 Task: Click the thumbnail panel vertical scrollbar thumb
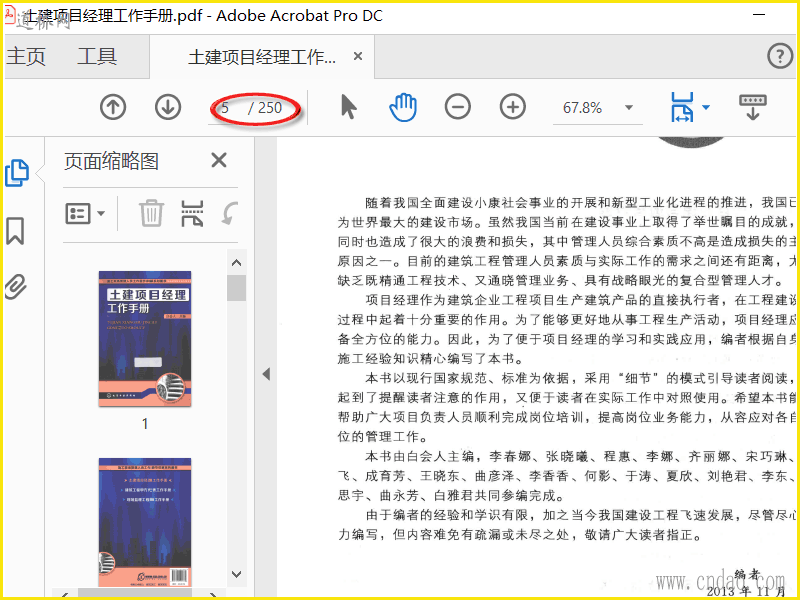[x=236, y=288]
